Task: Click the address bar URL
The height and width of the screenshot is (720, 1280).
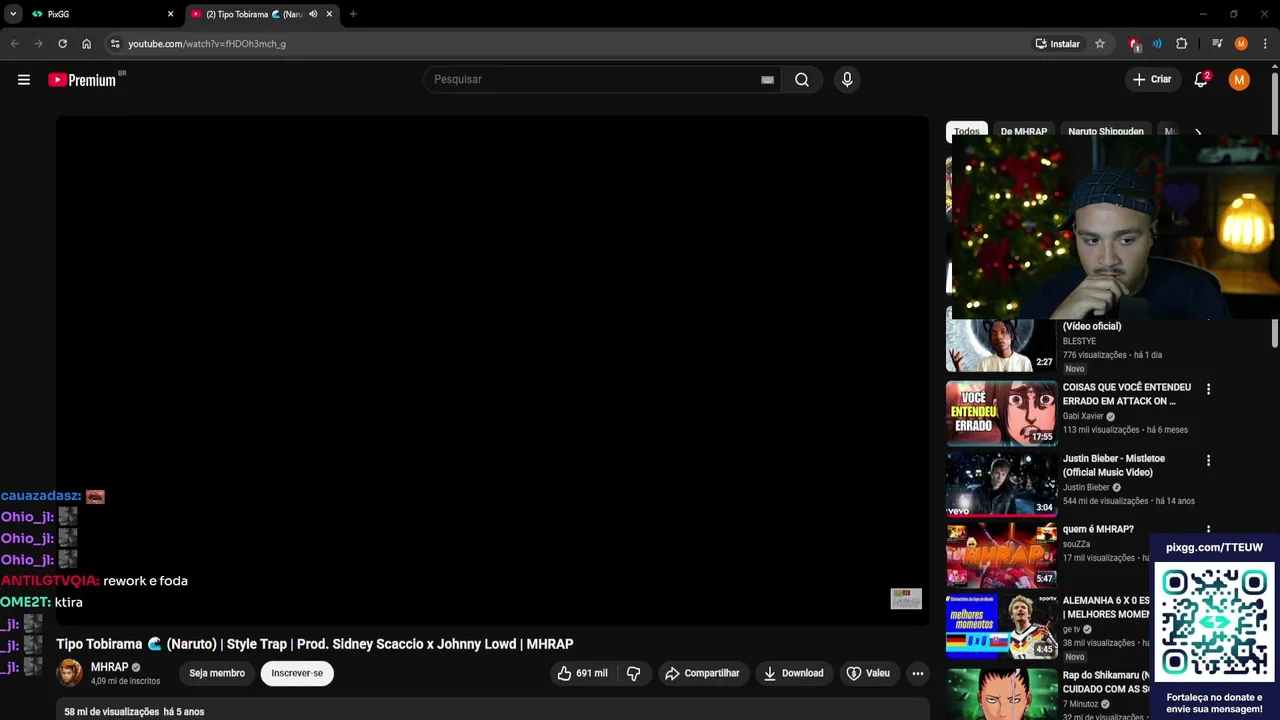Action: [207, 44]
